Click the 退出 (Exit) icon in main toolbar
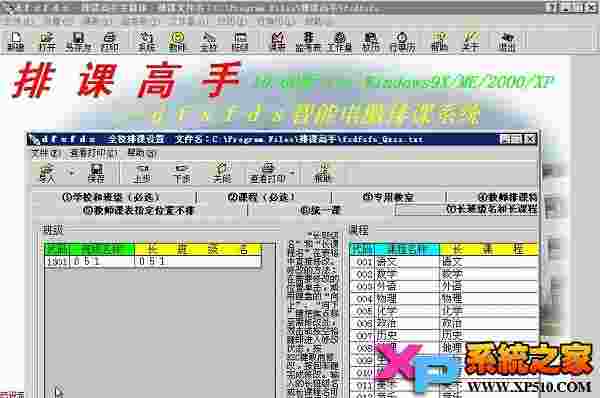This screenshot has height=398, width=600. [507, 41]
